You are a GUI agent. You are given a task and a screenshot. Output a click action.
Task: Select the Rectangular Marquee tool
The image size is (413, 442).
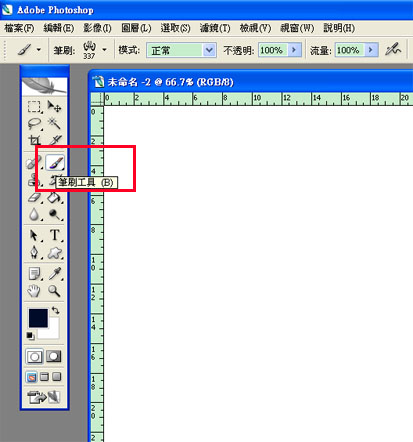tap(34, 107)
